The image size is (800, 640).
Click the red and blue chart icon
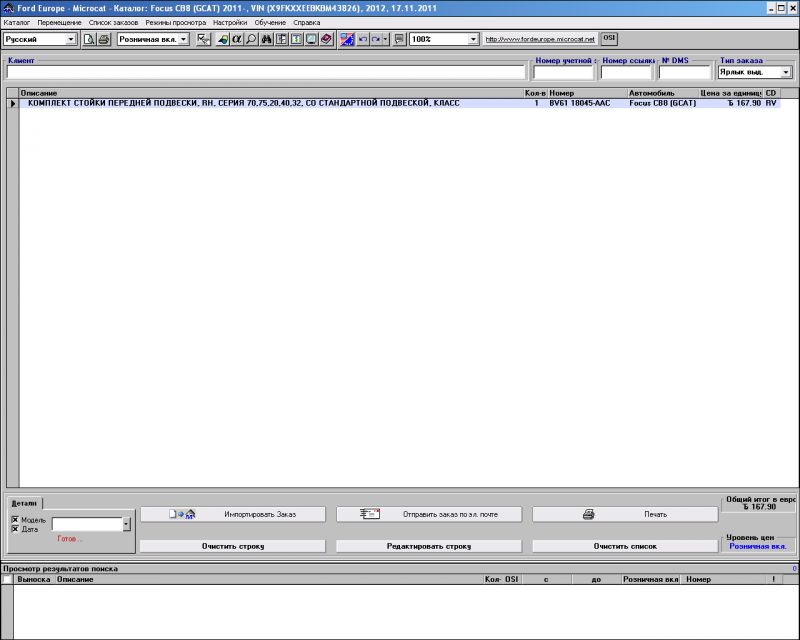(x=347, y=39)
